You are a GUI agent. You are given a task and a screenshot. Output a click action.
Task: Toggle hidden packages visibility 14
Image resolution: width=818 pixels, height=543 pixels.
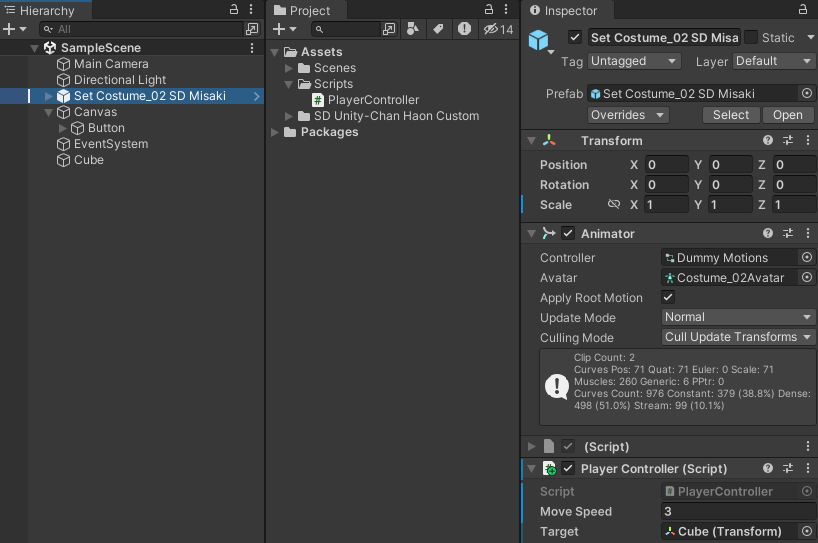(x=498, y=29)
